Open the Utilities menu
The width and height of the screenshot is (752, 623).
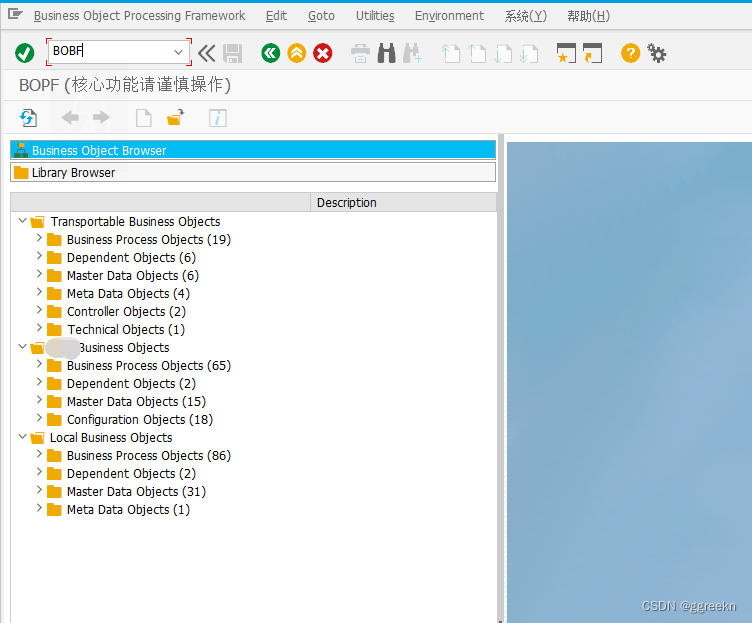pyautogui.click(x=375, y=16)
